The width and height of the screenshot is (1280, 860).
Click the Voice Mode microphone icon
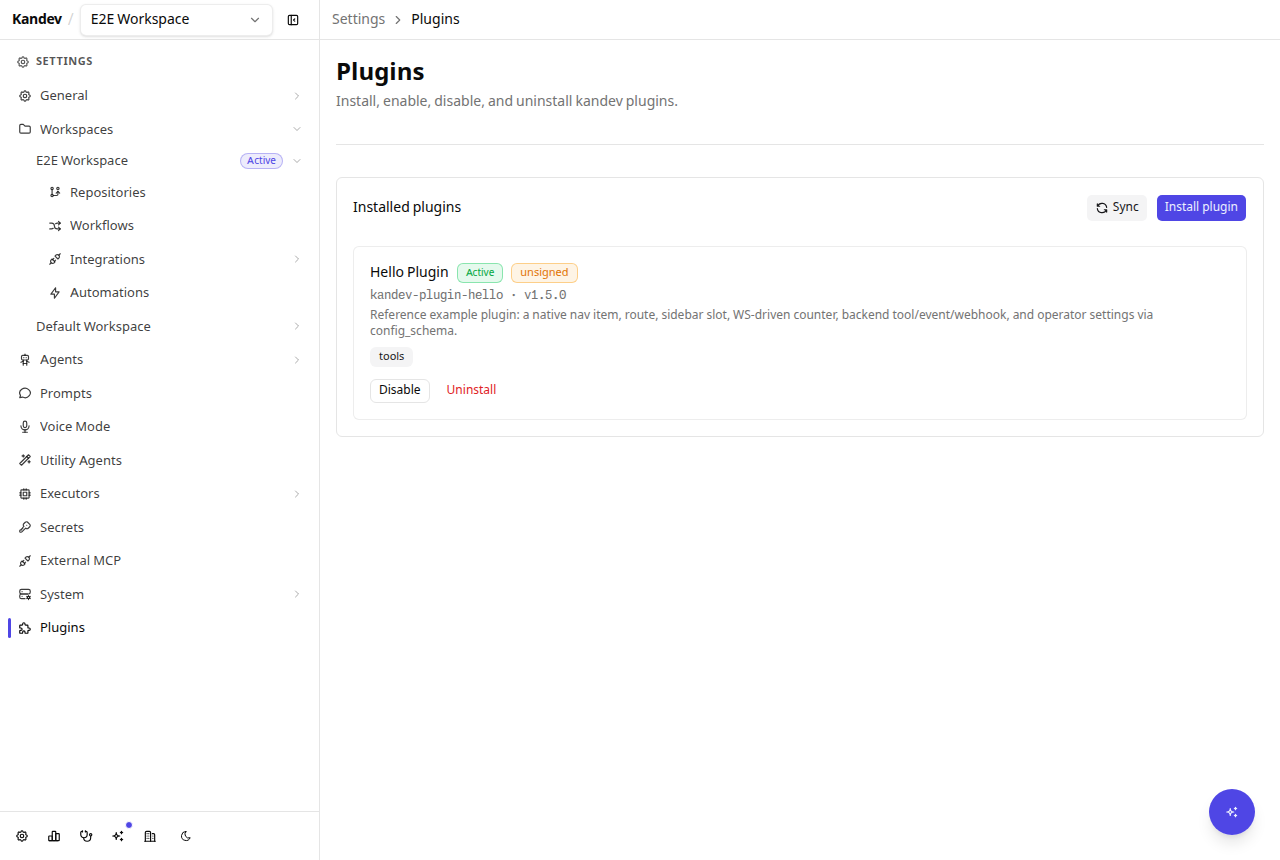[25, 427]
